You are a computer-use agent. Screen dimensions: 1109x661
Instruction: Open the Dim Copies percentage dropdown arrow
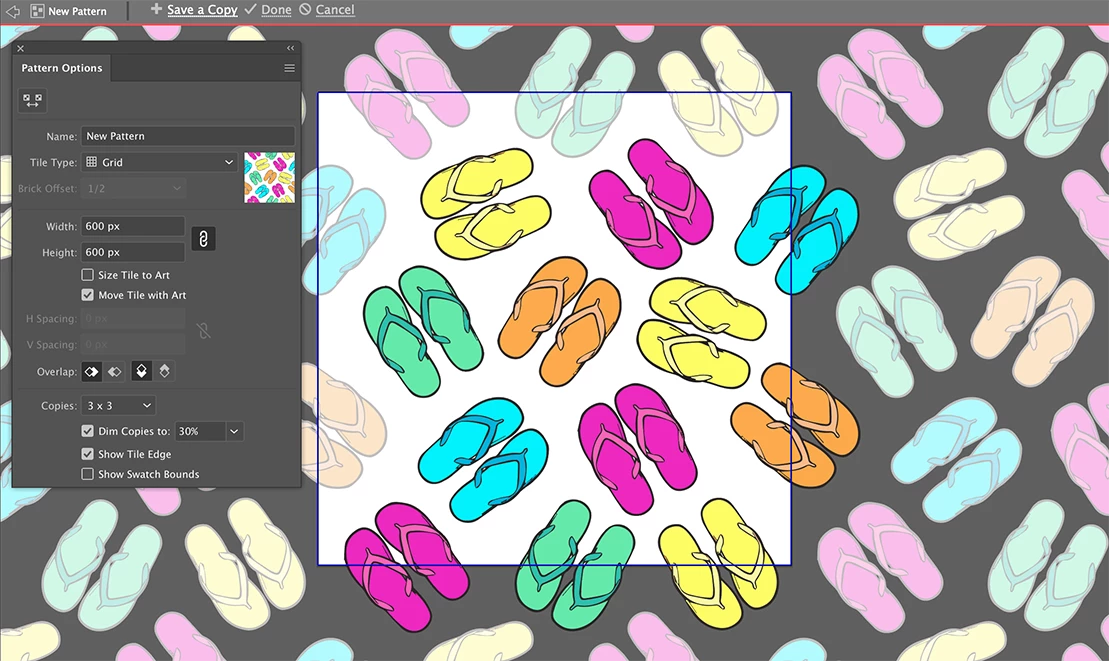(x=234, y=431)
